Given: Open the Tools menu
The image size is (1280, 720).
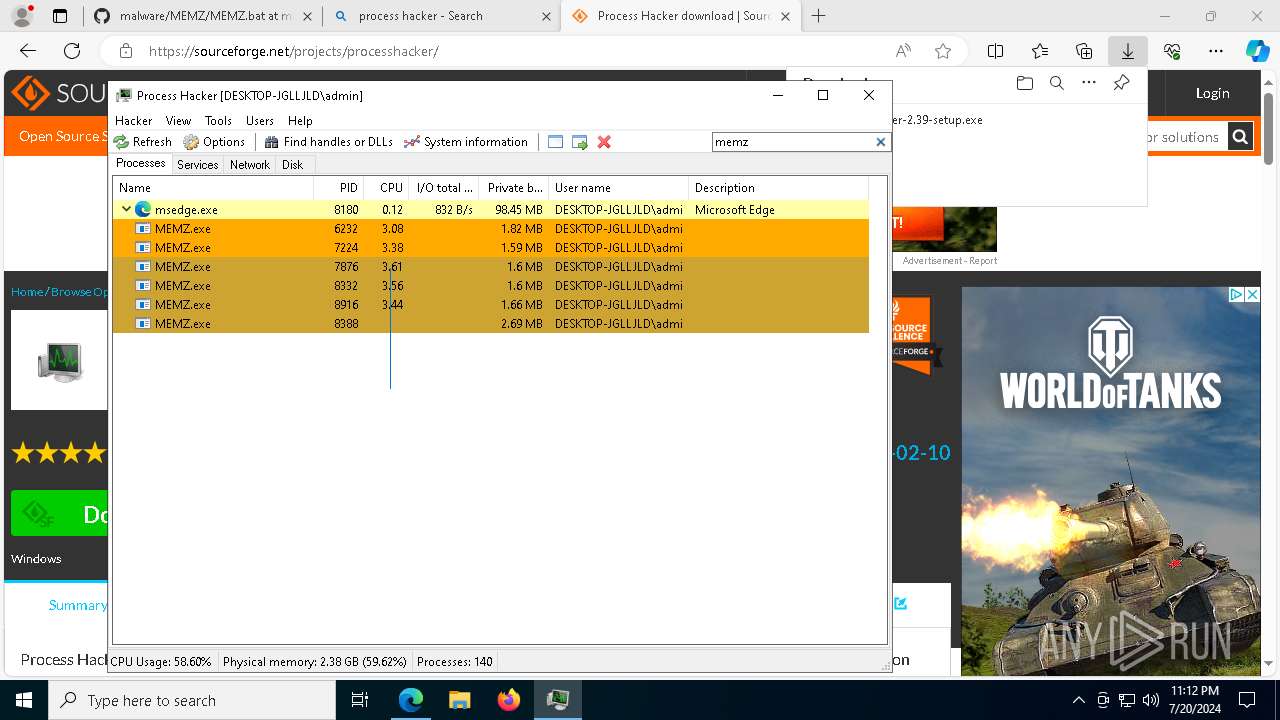Looking at the screenshot, I should point(218,120).
